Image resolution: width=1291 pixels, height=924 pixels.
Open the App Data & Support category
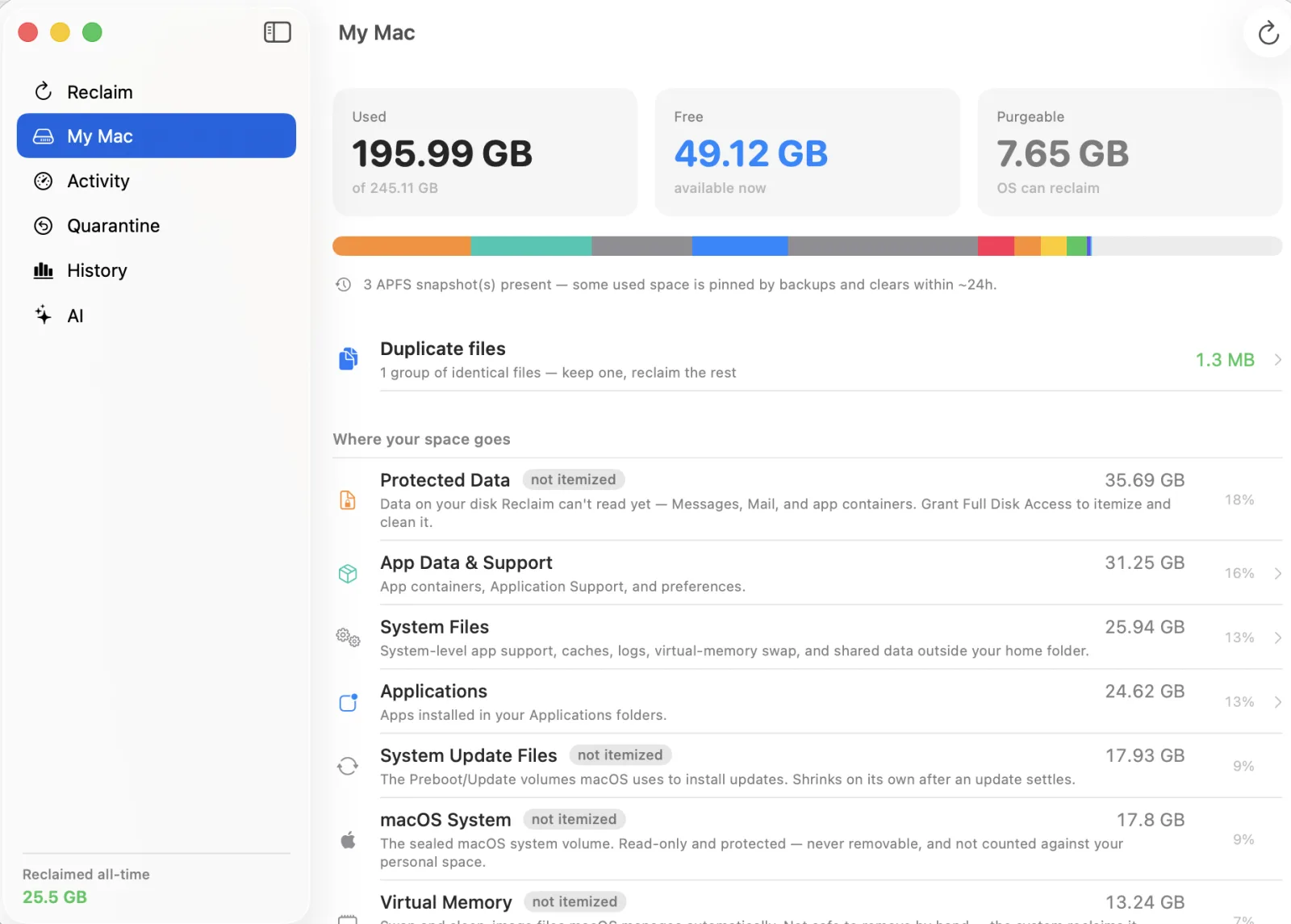(x=807, y=573)
